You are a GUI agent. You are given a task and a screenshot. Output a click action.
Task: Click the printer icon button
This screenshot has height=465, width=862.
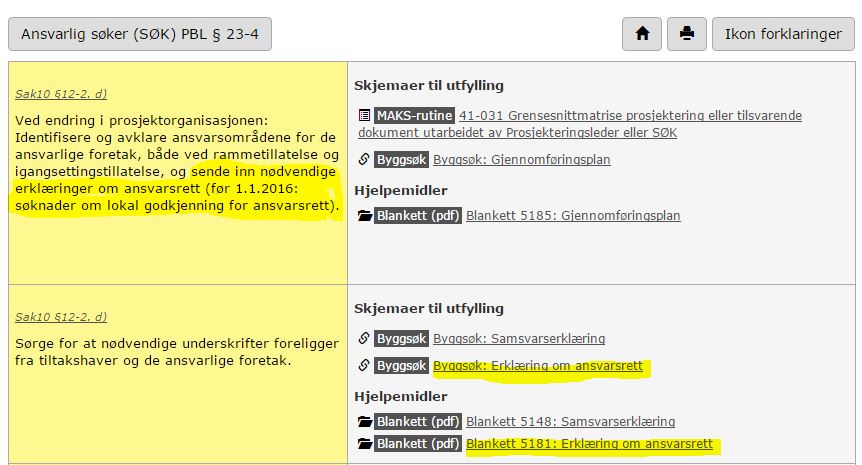[687, 33]
